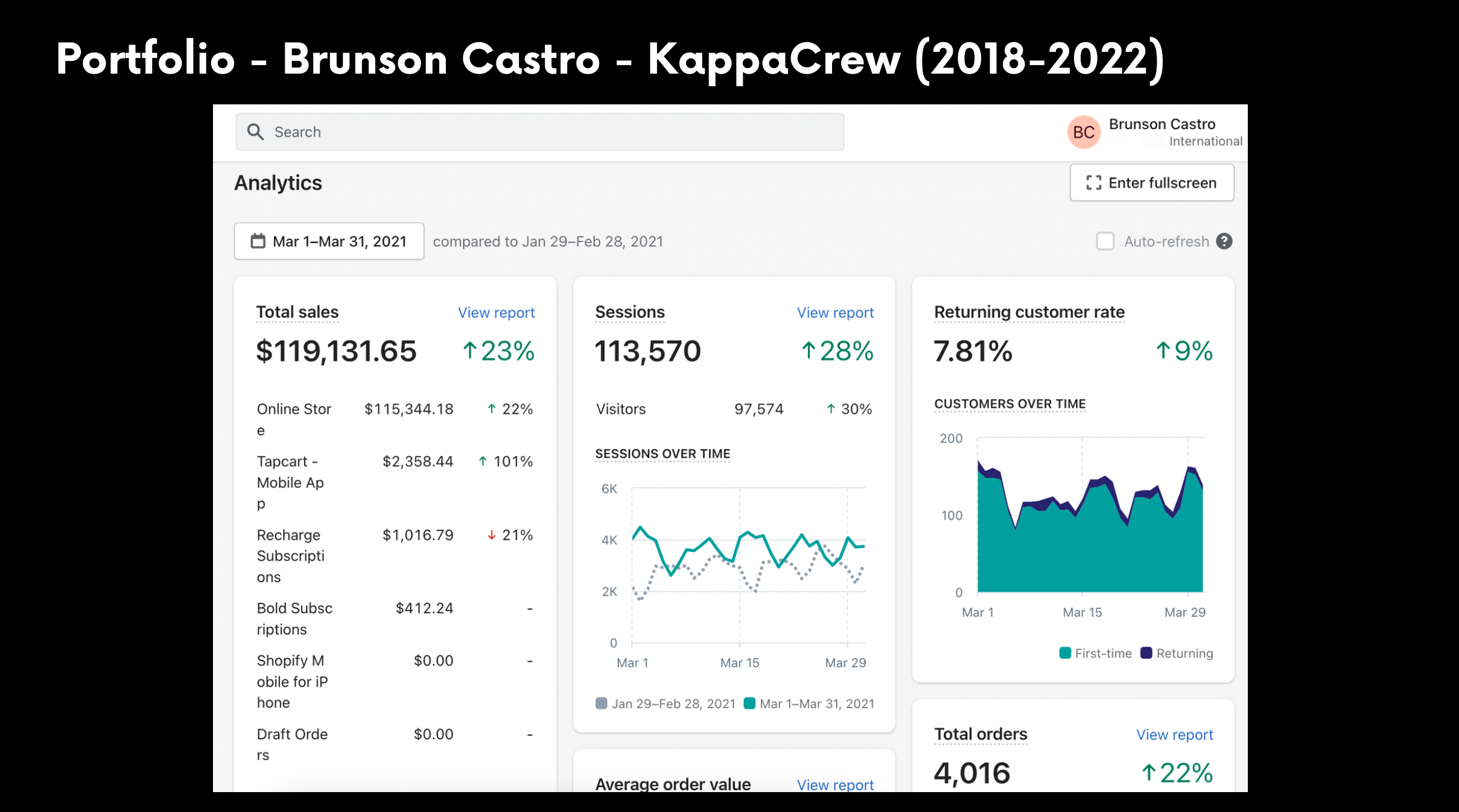Click the Returning legend dark square
This screenshot has height=812, width=1459.
[x=1146, y=653]
